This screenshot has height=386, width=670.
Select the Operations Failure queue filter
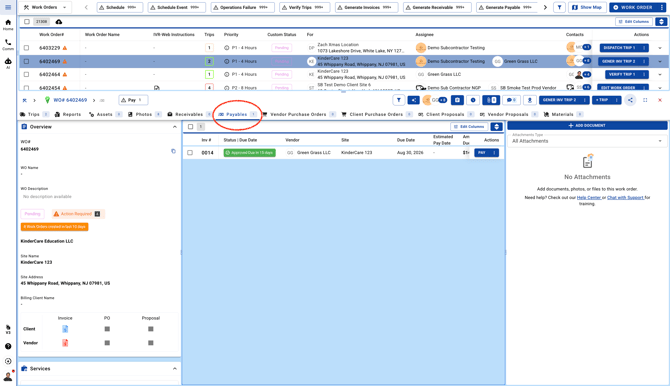242,7
